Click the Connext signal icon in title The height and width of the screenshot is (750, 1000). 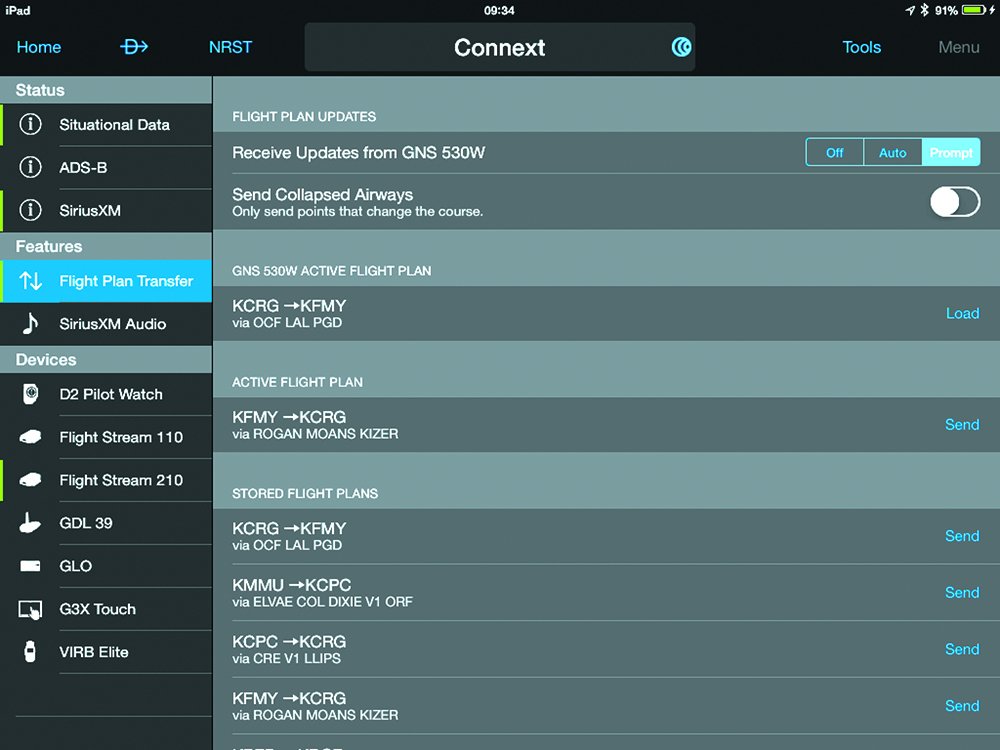(681, 47)
